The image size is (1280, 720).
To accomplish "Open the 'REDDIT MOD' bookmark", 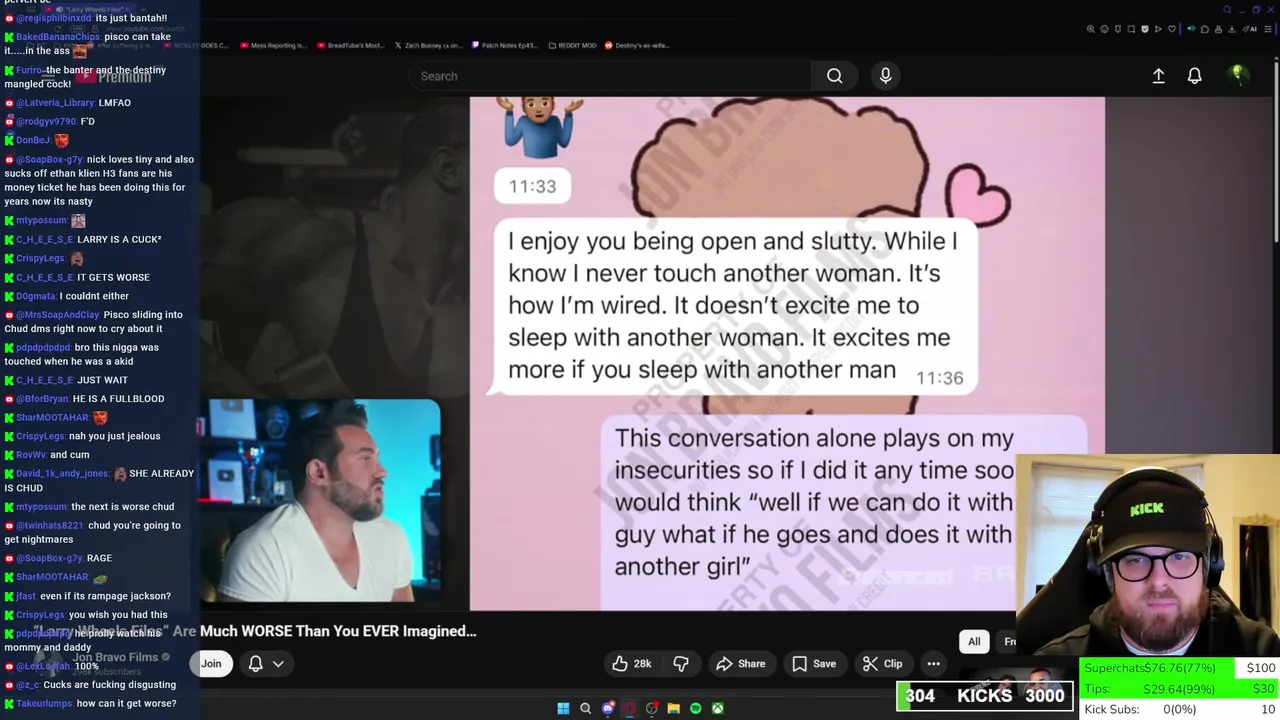I will point(573,45).
